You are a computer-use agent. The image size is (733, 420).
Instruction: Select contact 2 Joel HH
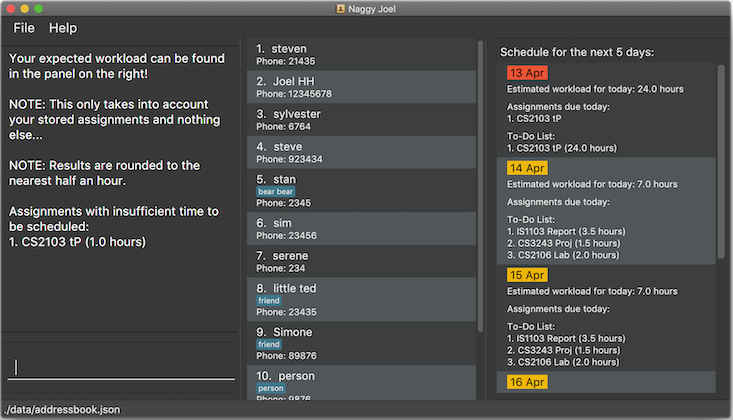click(361, 87)
